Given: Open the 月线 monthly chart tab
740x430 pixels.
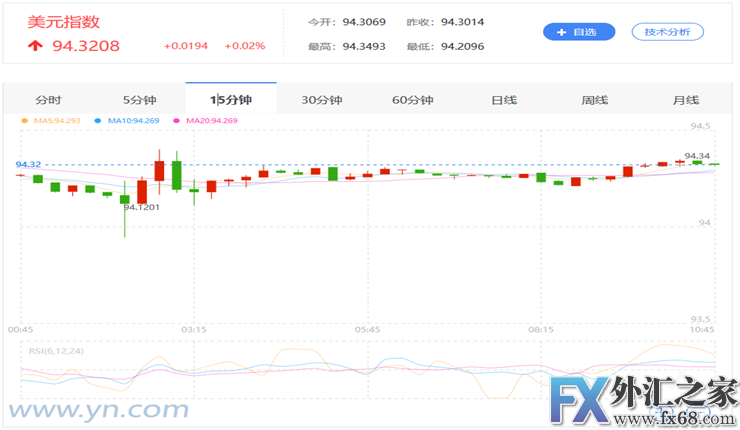Looking at the screenshot, I should coord(686,100).
